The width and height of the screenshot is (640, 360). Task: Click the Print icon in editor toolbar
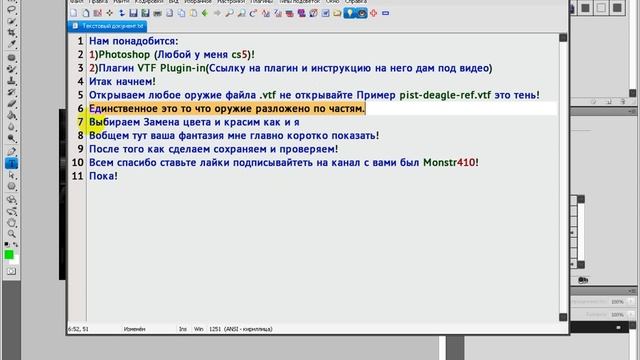(157, 13)
